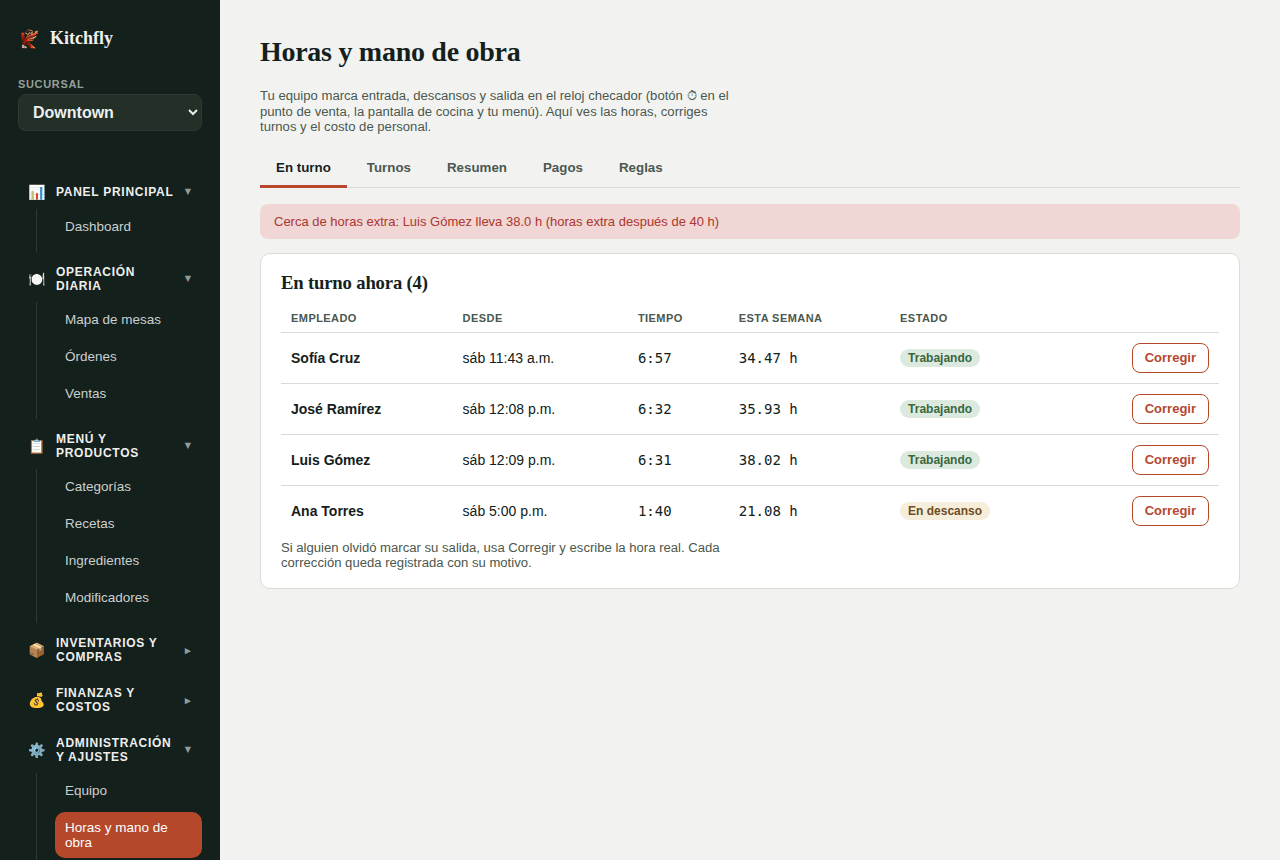The height and width of the screenshot is (860, 1280).
Task: Click Corregir for José Ramírez
Action: click(x=1170, y=409)
